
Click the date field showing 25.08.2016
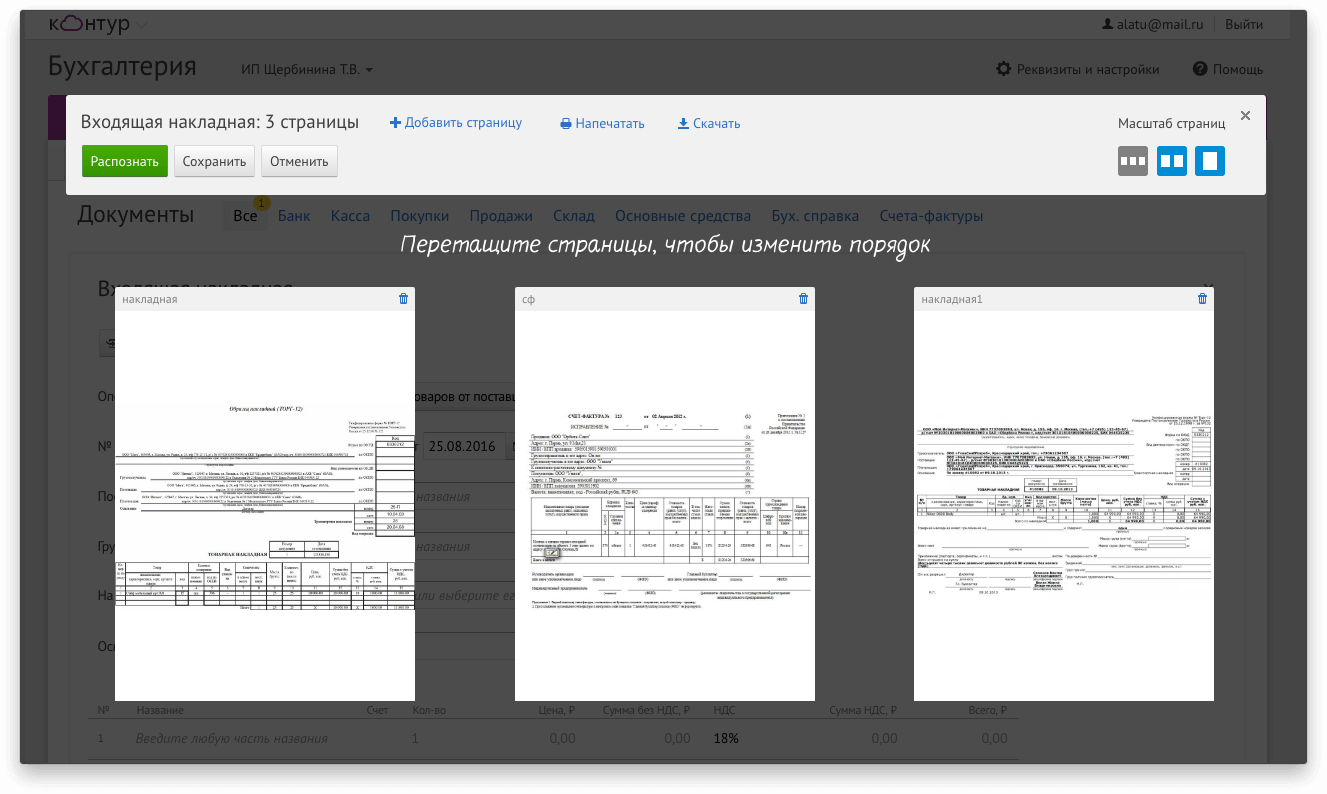(467, 446)
